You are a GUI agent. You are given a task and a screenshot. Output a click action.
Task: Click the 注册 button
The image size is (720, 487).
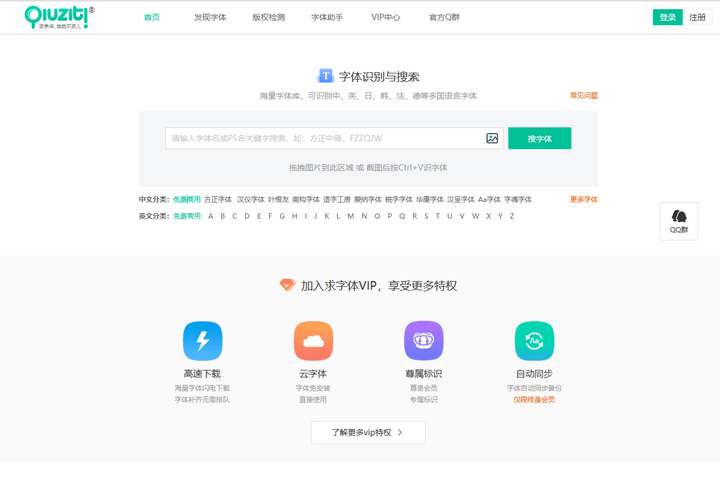(x=698, y=17)
